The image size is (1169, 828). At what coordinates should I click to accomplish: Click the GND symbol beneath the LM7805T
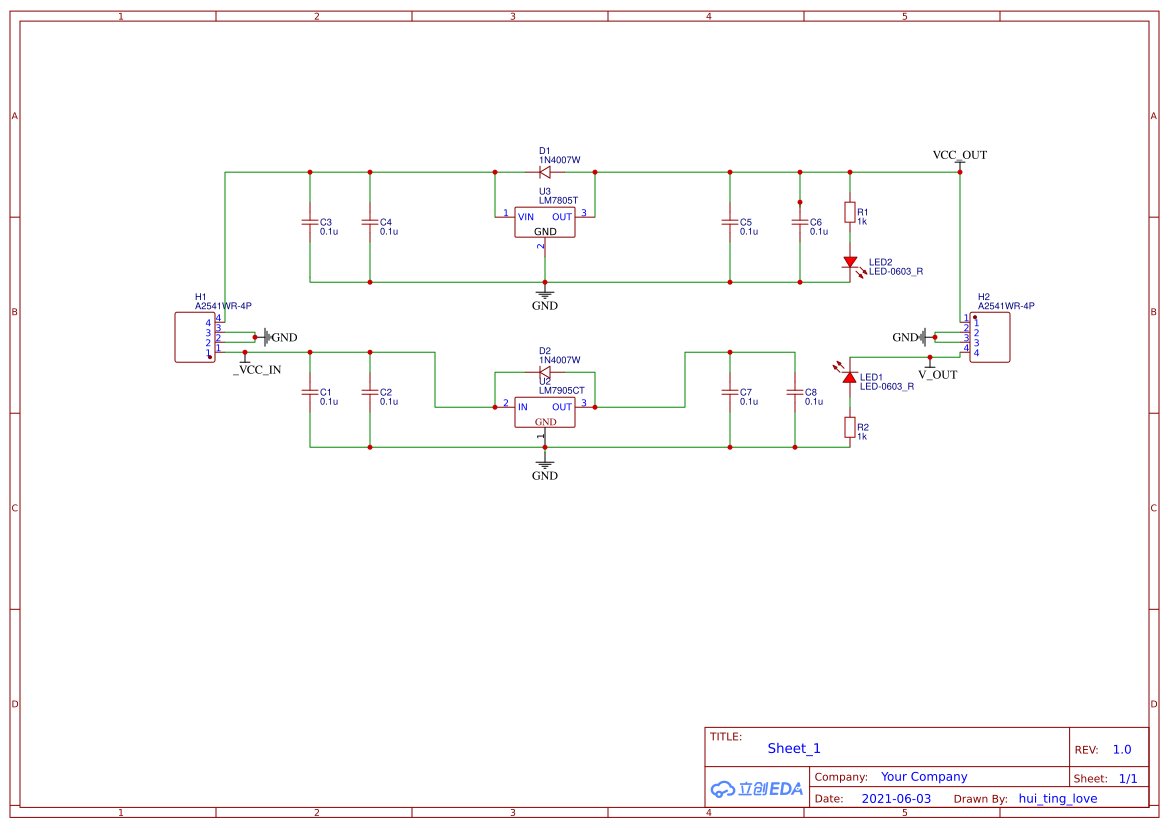pos(545,294)
